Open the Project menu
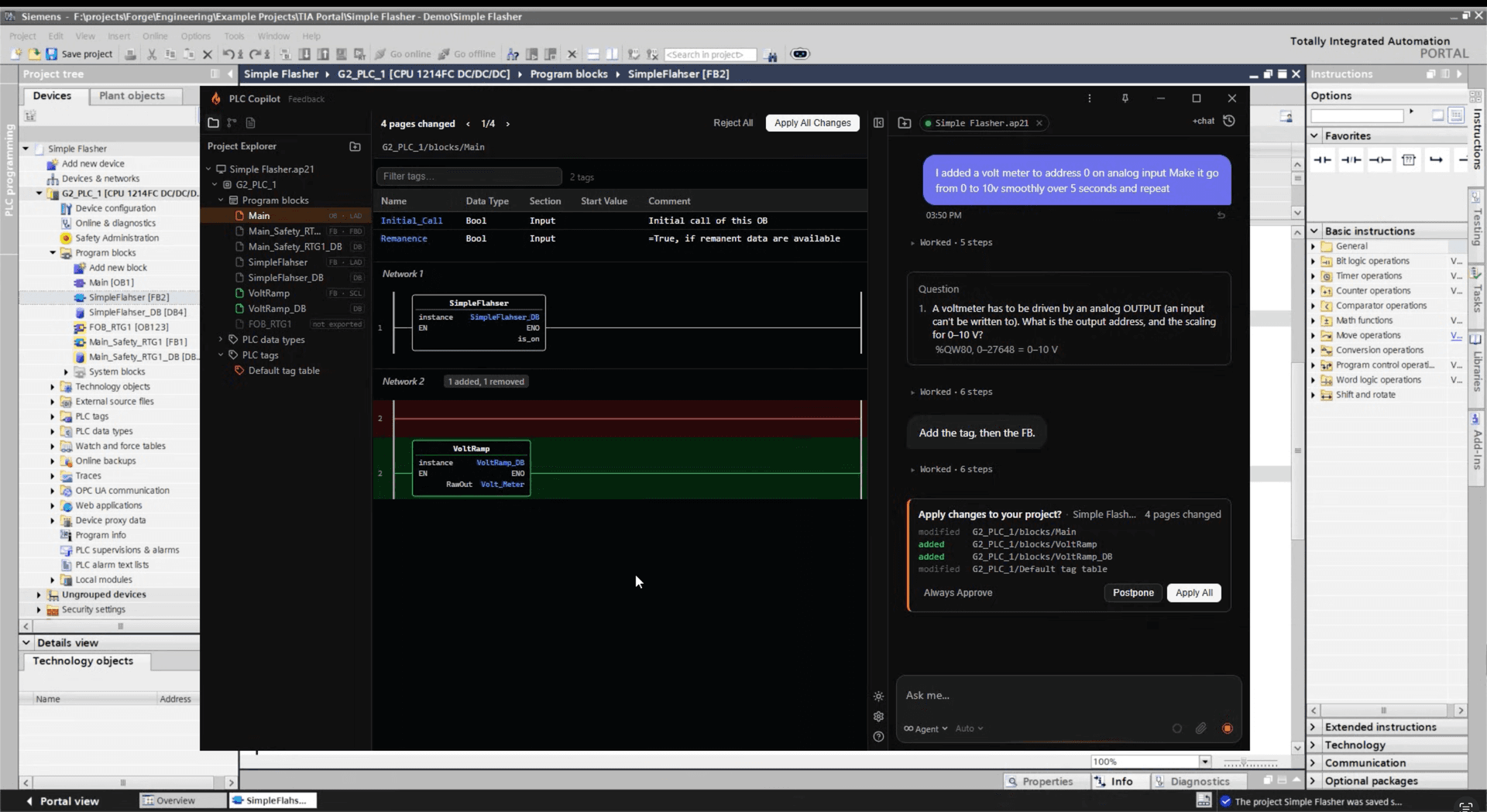Image resolution: width=1487 pixels, height=812 pixels. tap(22, 36)
